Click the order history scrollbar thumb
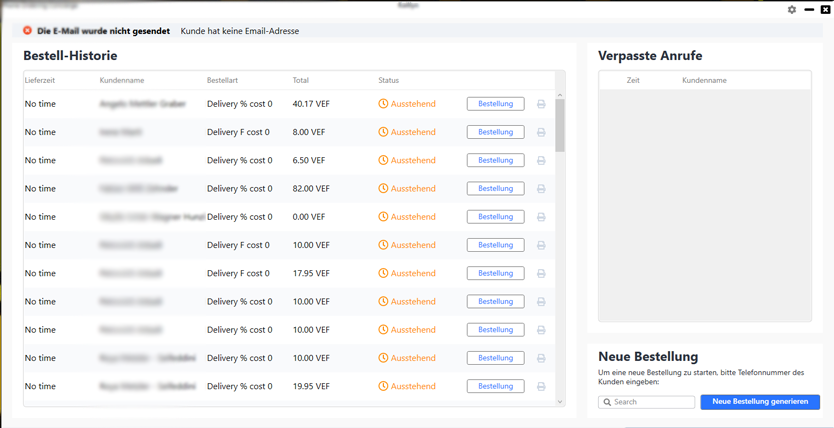This screenshot has width=834, height=428. (x=560, y=125)
